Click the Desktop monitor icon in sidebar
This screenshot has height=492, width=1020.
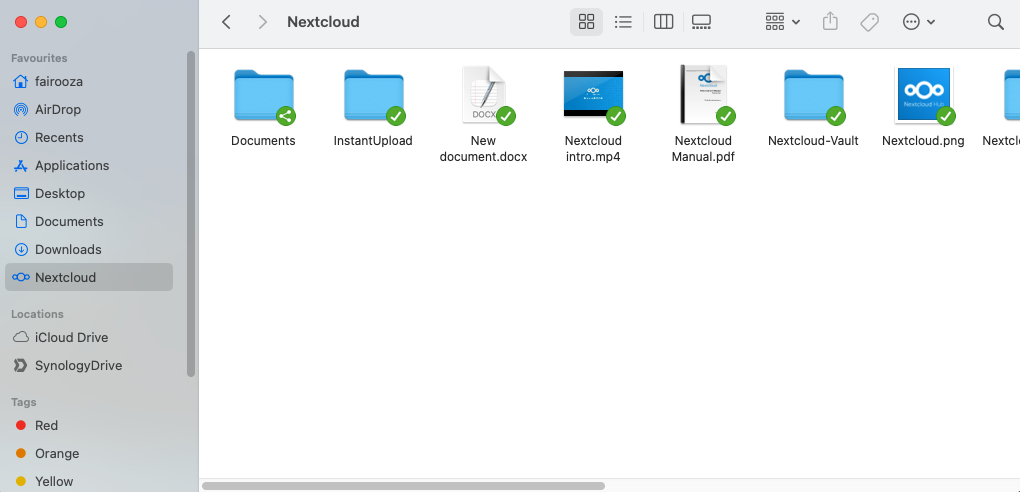coord(21,194)
